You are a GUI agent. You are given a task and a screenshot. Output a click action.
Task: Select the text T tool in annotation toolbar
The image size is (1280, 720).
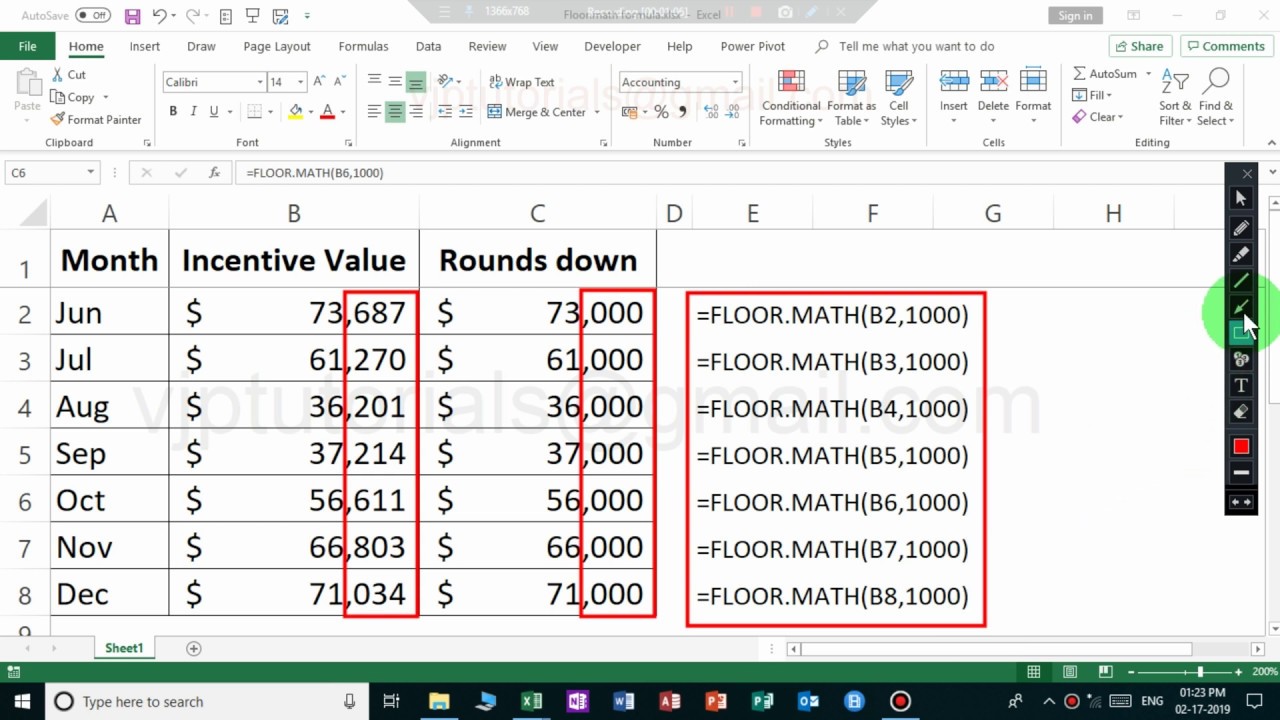pyautogui.click(x=1241, y=385)
